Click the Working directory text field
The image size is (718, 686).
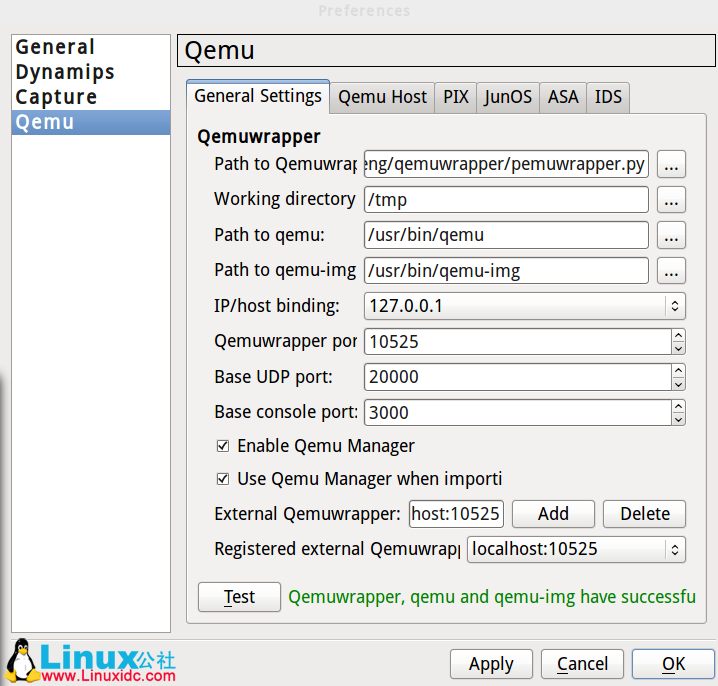coord(506,200)
